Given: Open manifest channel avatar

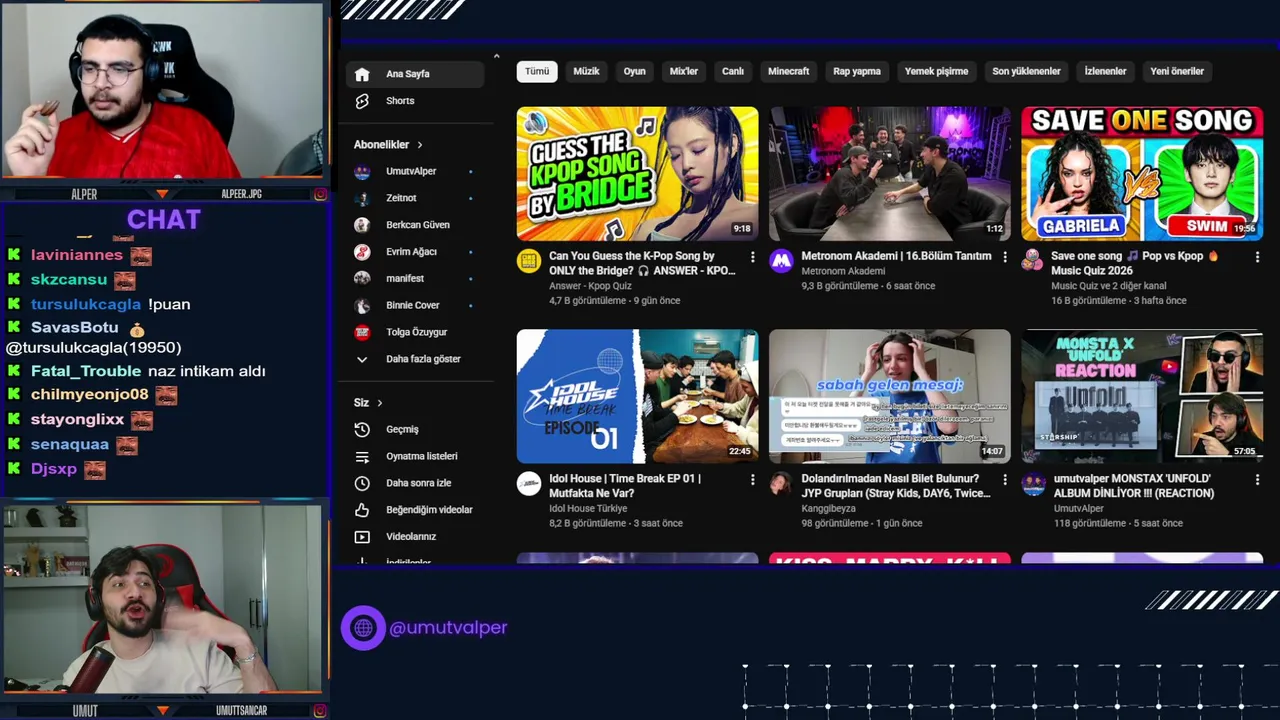Looking at the screenshot, I should click(x=362, y=278).
